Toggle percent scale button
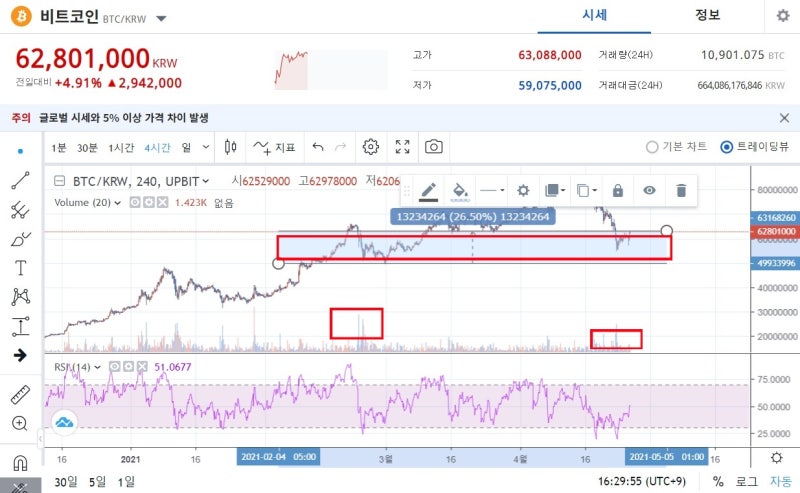Screen dimensions: 800x493 click(718, 481)
